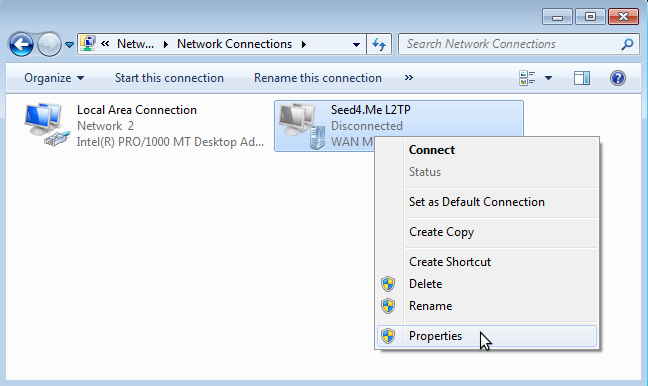
Task: Click the shield icon next to Properties
Action: pyautogui.click(x=388, y=336)
